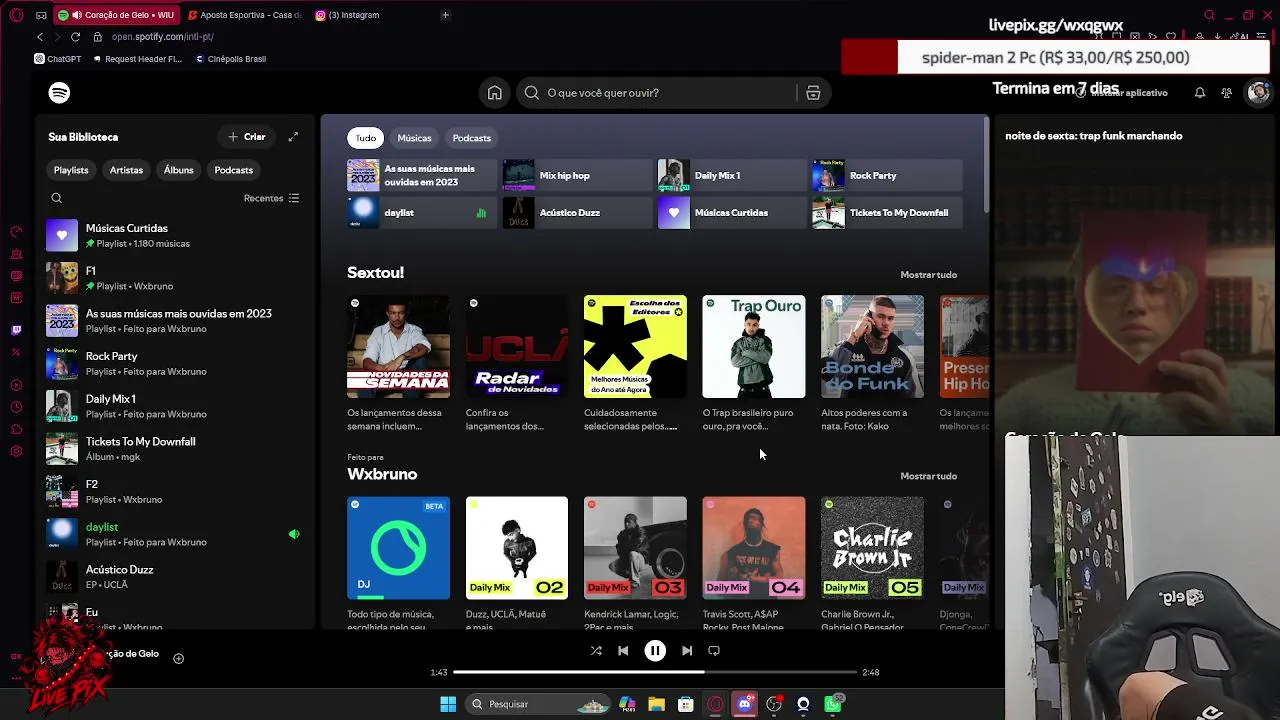Open the Daily Mix 1 quick tile

(x=732, y=176)
